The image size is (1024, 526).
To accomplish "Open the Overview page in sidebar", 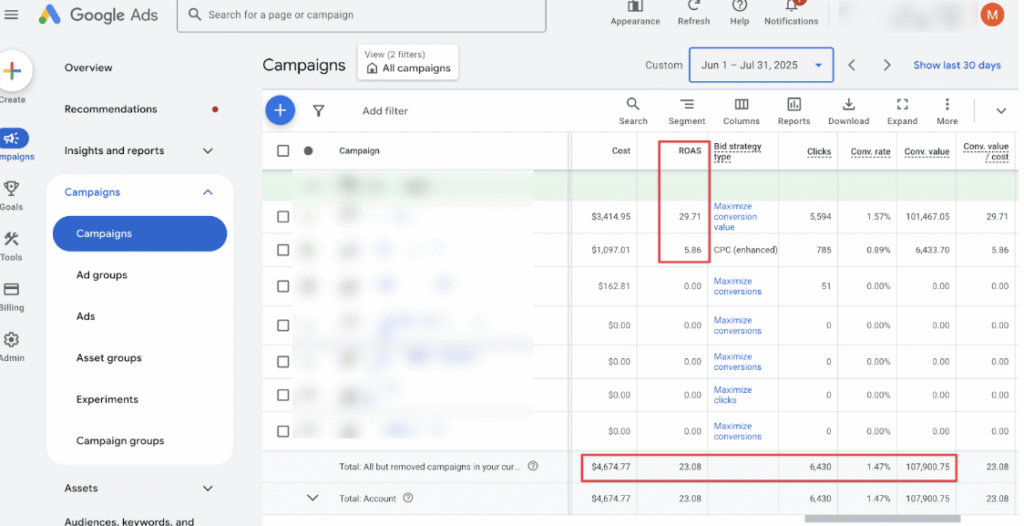I will coord(88,68).
